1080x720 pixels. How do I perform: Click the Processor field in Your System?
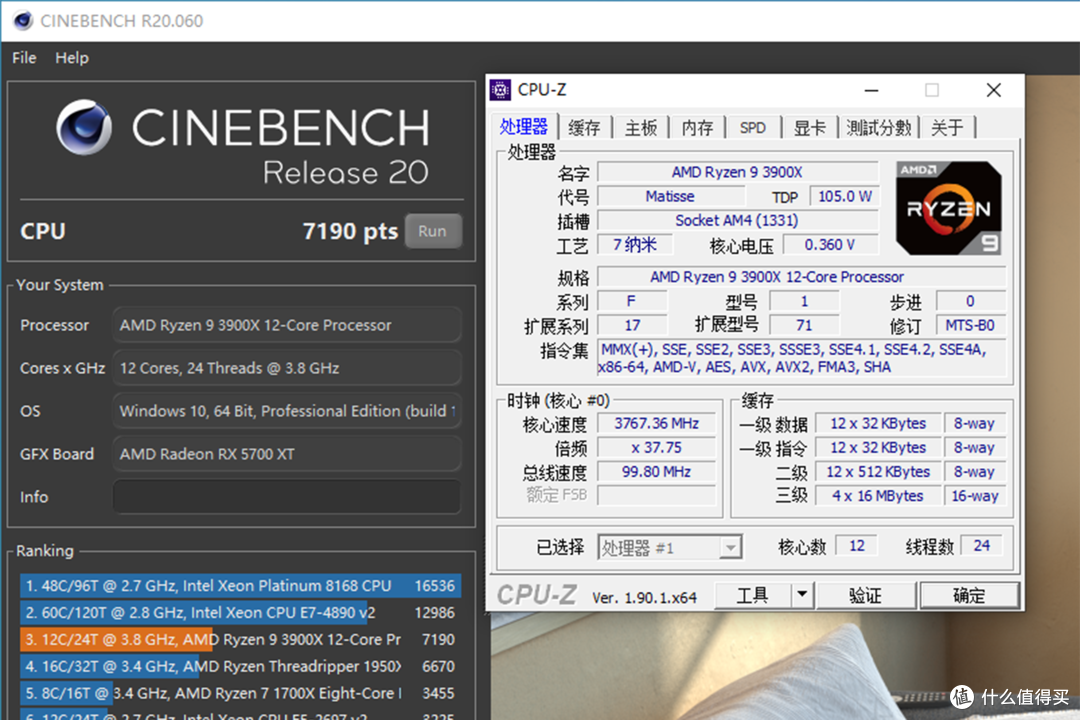(287, 325)
